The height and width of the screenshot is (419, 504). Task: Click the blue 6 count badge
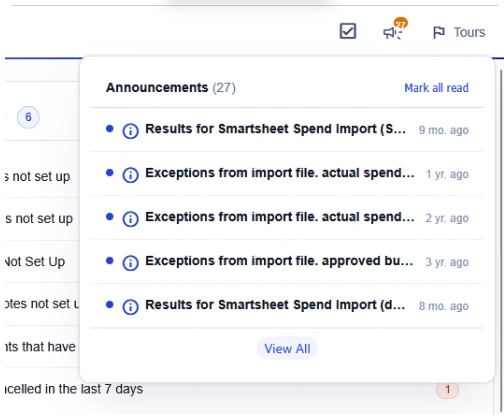pos(28,117)
